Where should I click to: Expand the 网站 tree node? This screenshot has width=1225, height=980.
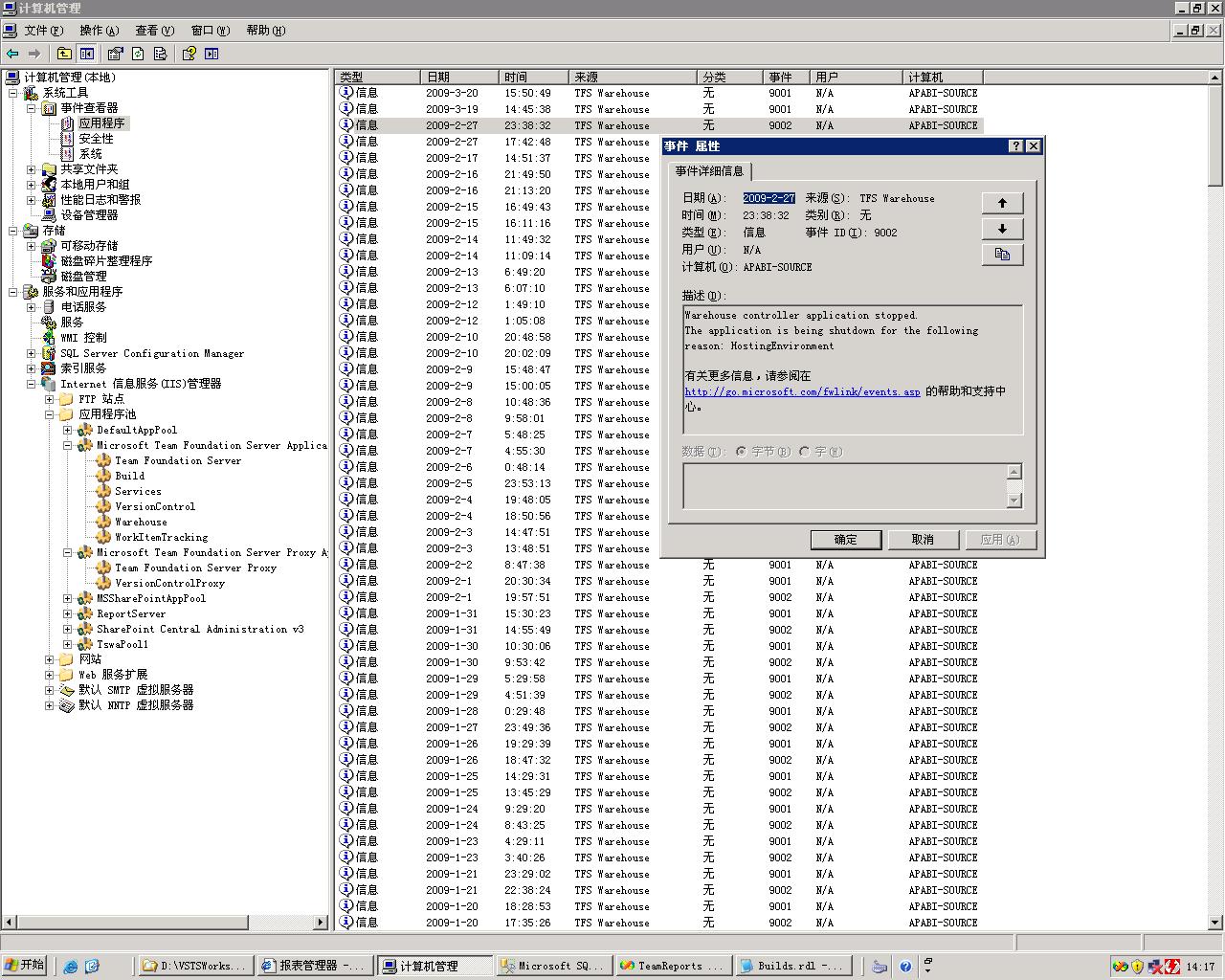[x=50, y=659]
